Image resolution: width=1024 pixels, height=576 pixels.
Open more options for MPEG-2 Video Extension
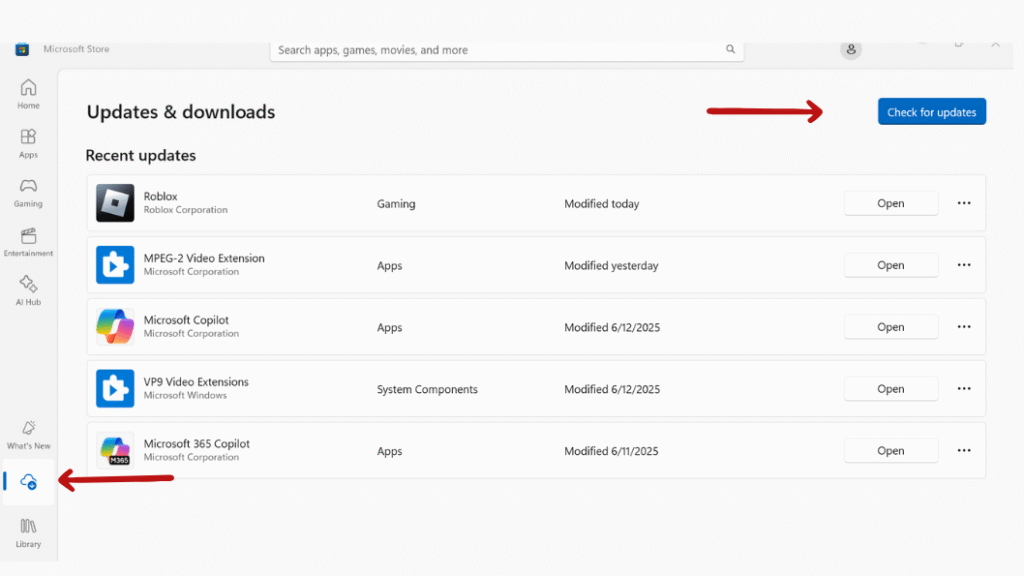click(964, 265)
